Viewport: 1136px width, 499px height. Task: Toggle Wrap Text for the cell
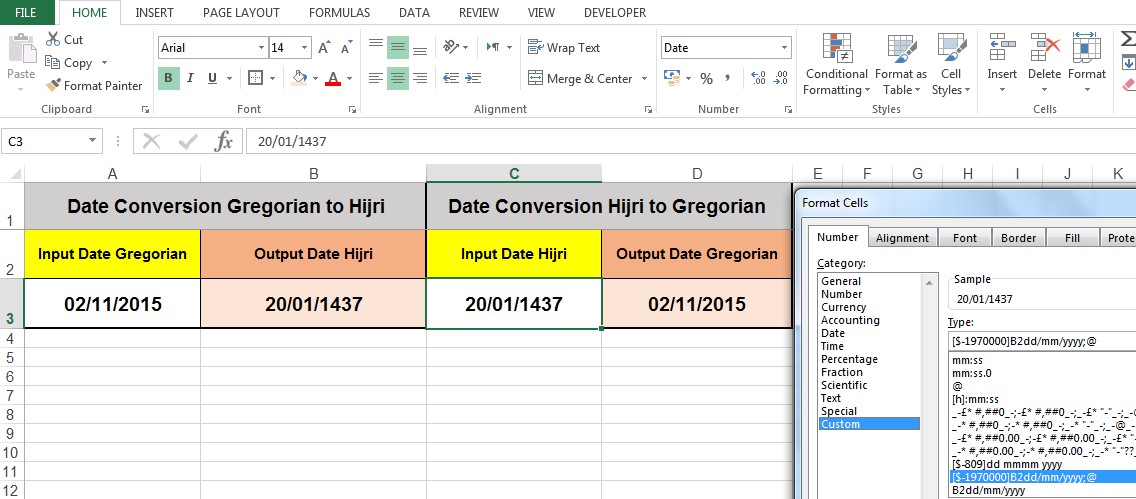(564, 48)
